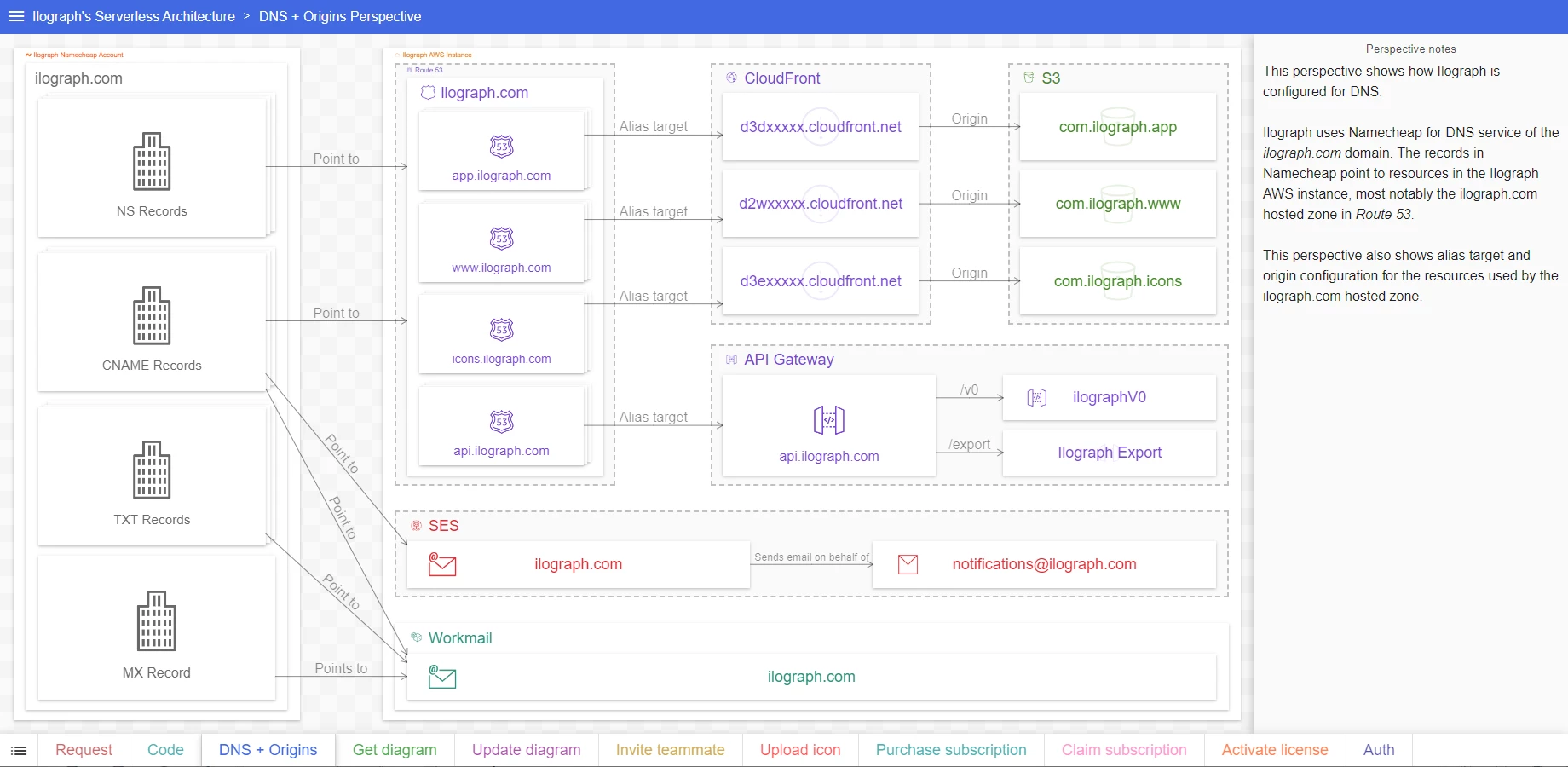Viewport: 1568px width, 767px height.
Task: Click Origin label to com.ilograph.app
Action: (x=970, y=118)
